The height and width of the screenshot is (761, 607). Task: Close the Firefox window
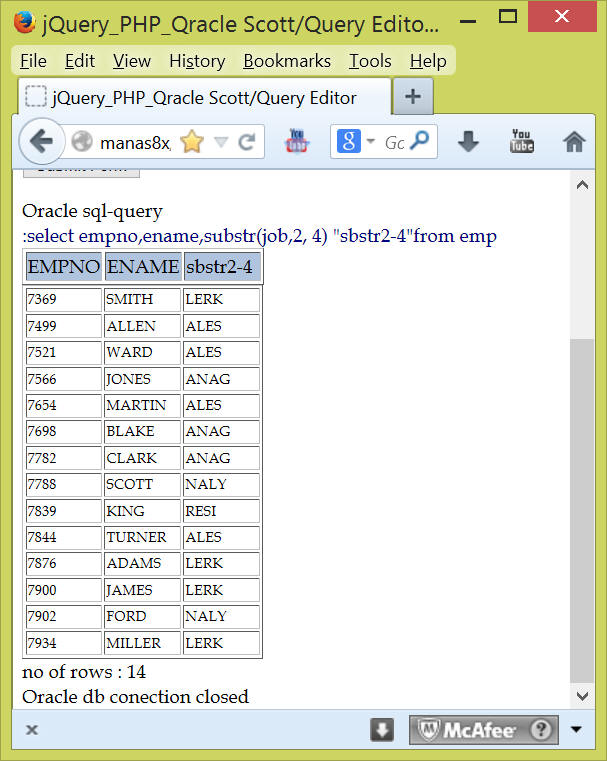coord(562,17)
